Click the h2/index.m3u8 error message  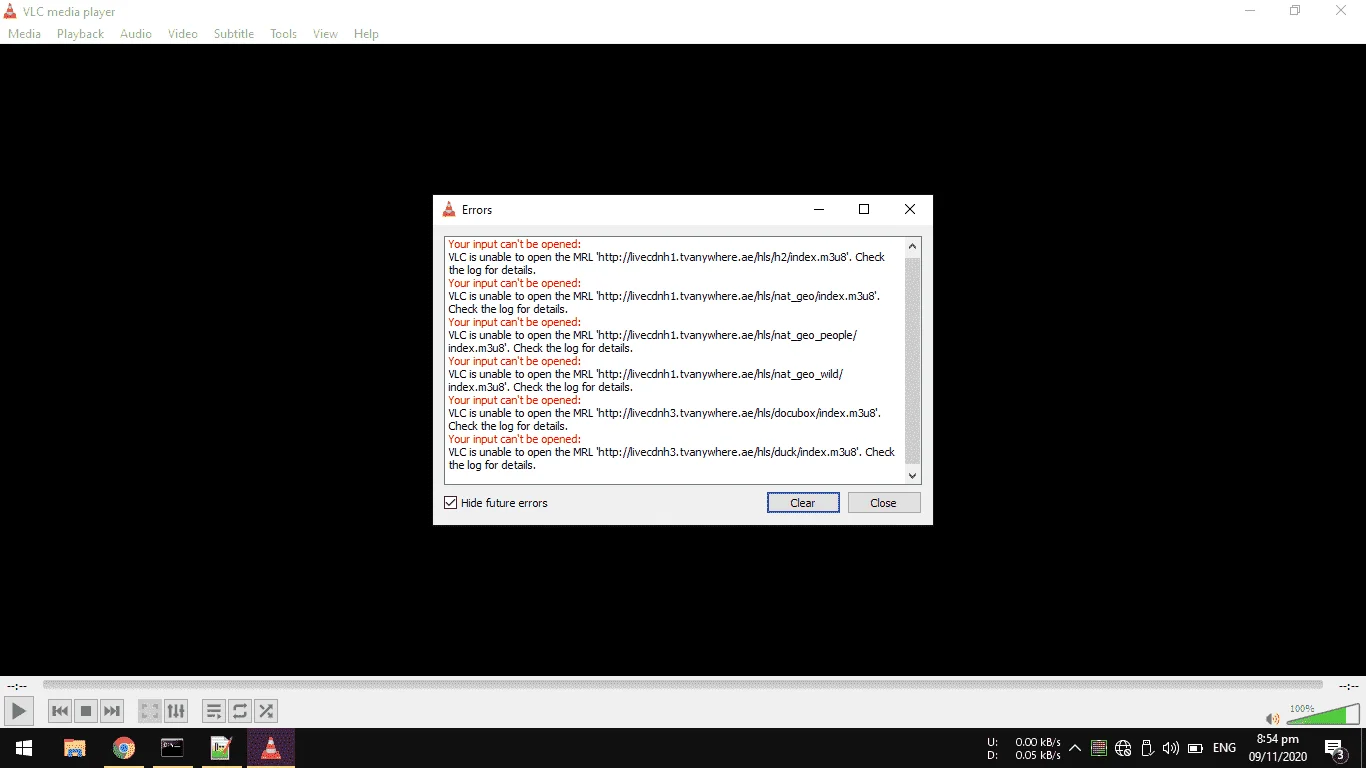coord(667,263)
